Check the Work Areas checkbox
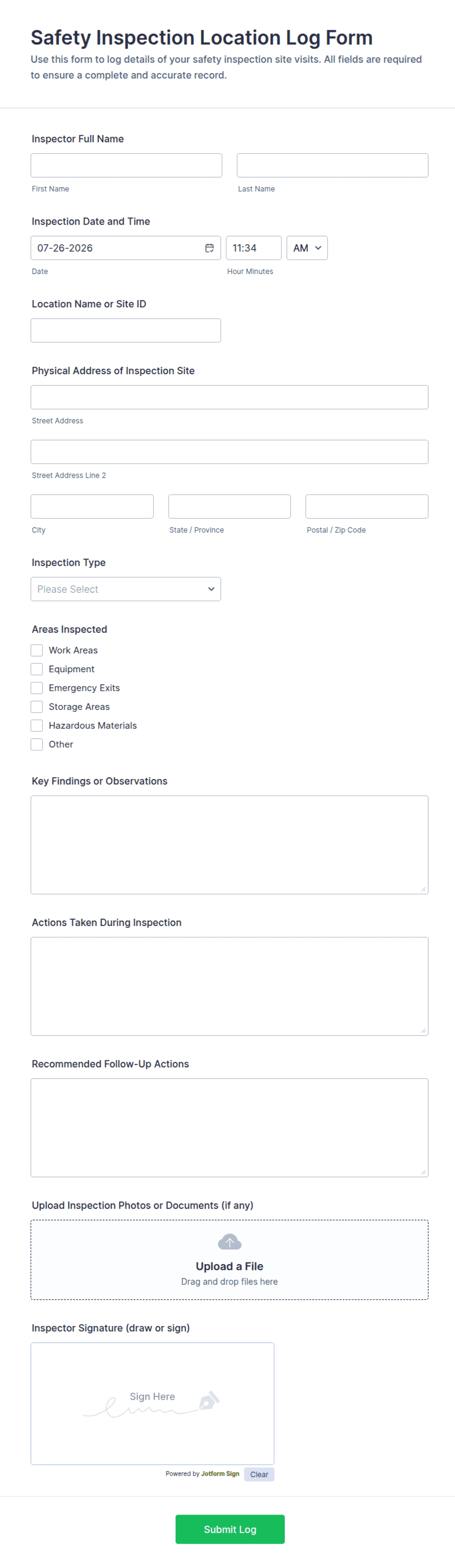455x1568 pixels. tap(37, 650)
